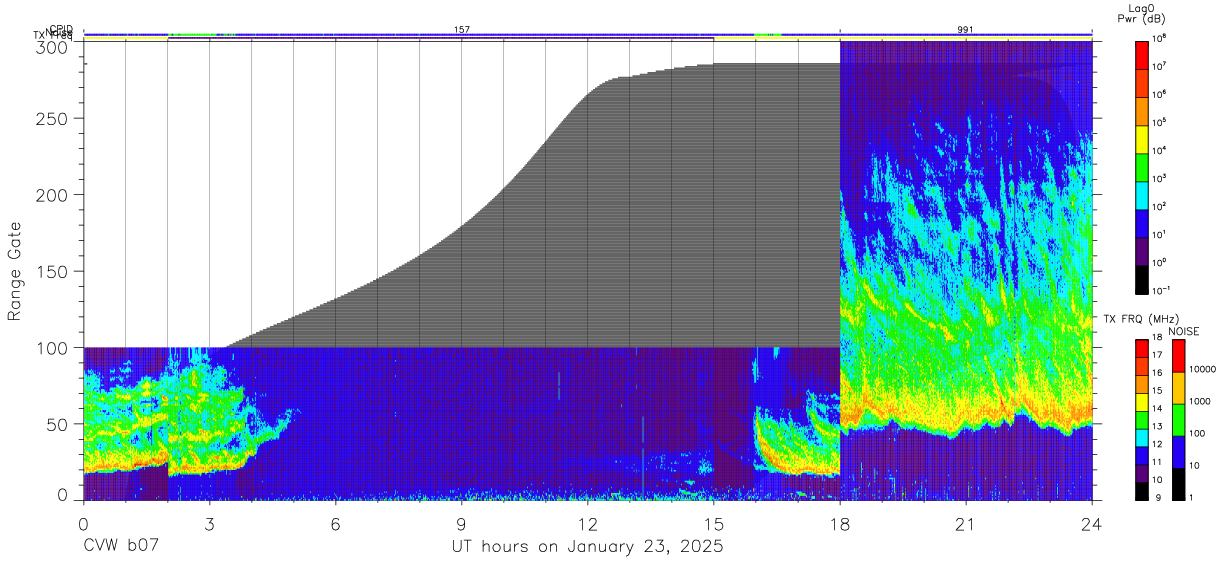
Task: Click the yellow segment of Lag0 Pwr colorbar
Action: (1142, 138)
